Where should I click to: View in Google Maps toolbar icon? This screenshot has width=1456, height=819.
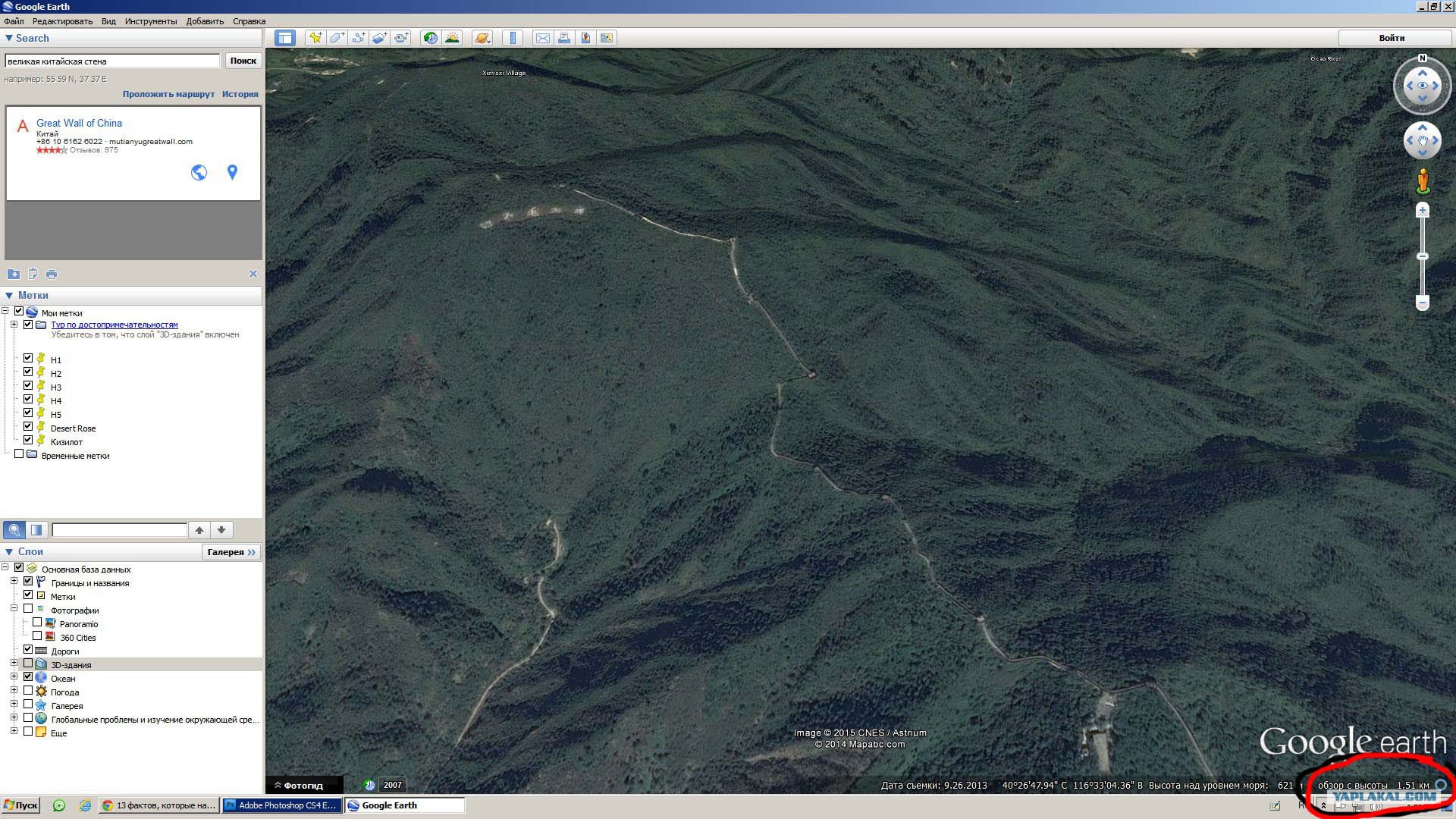(607, 38)
